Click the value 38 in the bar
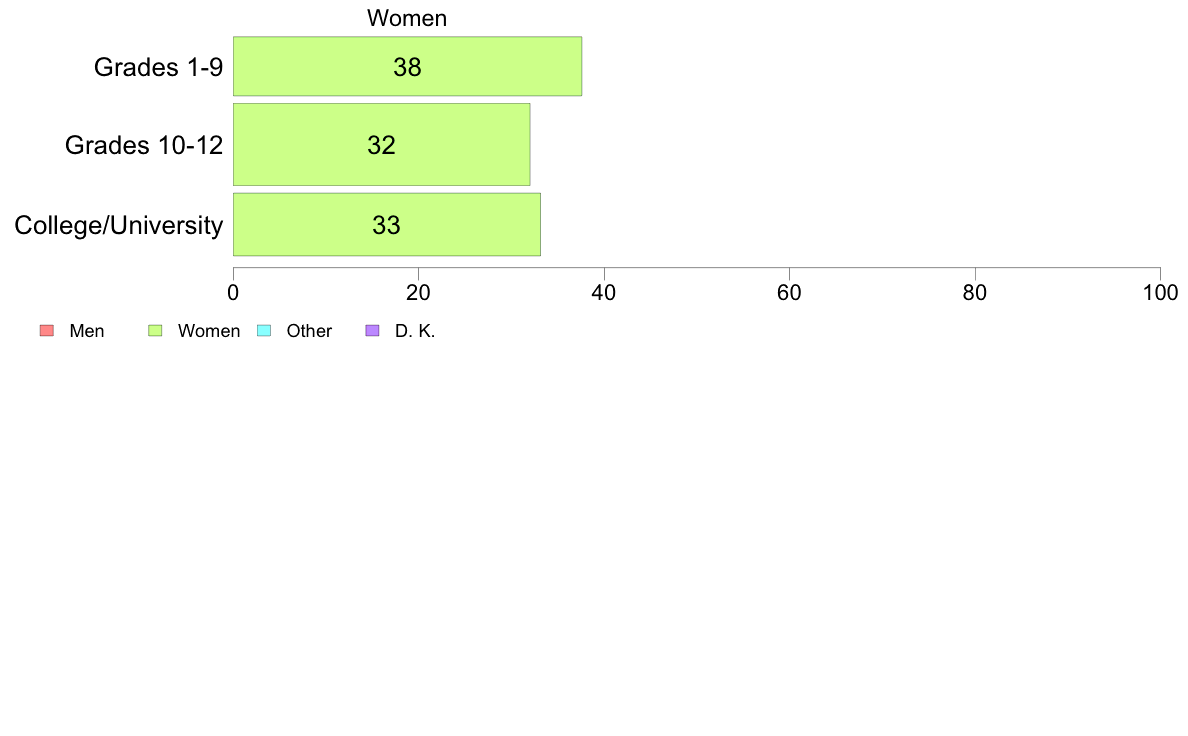 coord(408,67)
